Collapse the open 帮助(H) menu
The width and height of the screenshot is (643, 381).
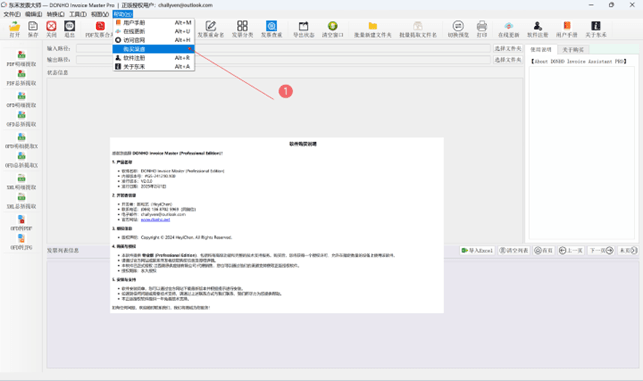[123, 14]
